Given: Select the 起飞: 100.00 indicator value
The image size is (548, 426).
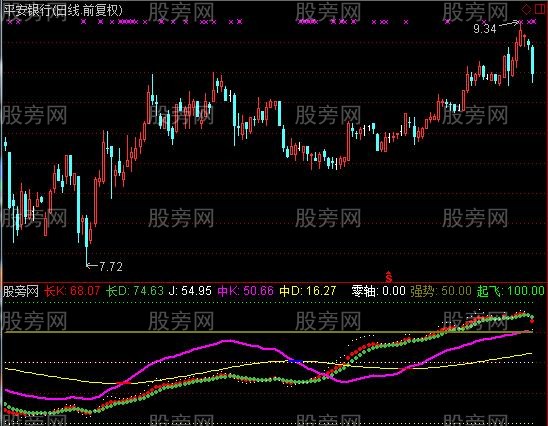Looking at the screenshot, I should click(511, 291).
